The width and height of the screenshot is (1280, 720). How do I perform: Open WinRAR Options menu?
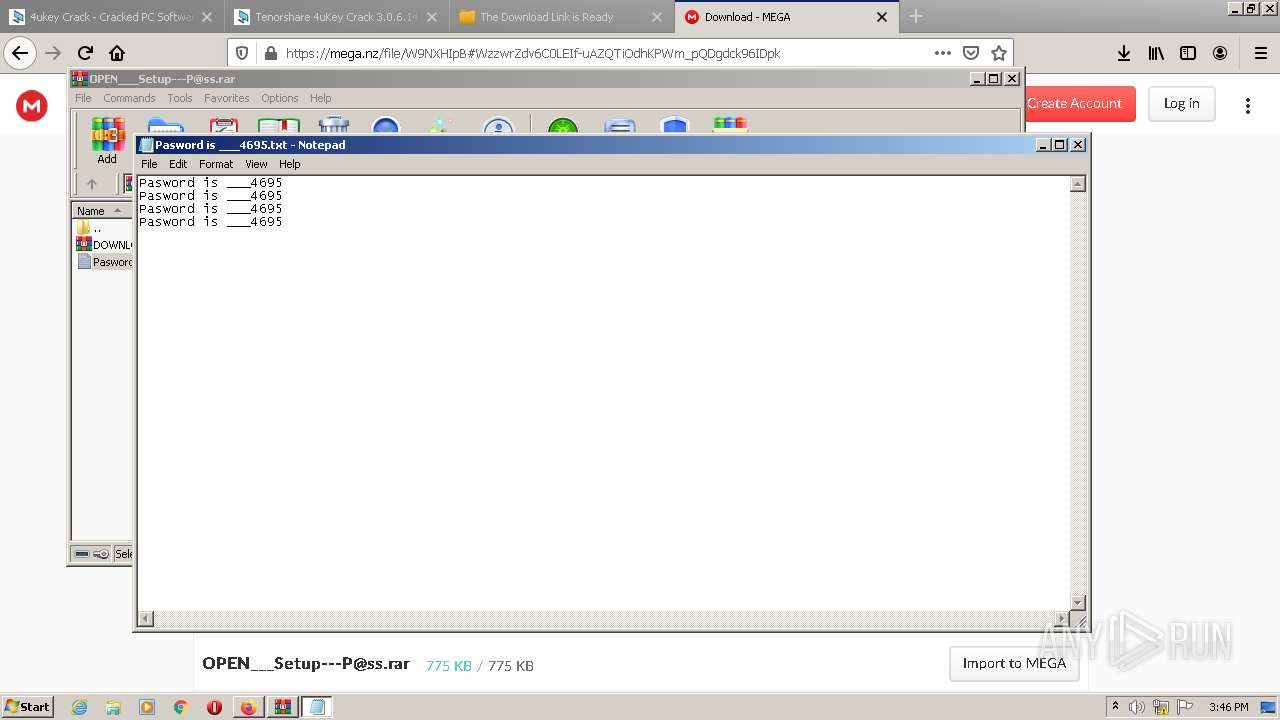(280, 98)
